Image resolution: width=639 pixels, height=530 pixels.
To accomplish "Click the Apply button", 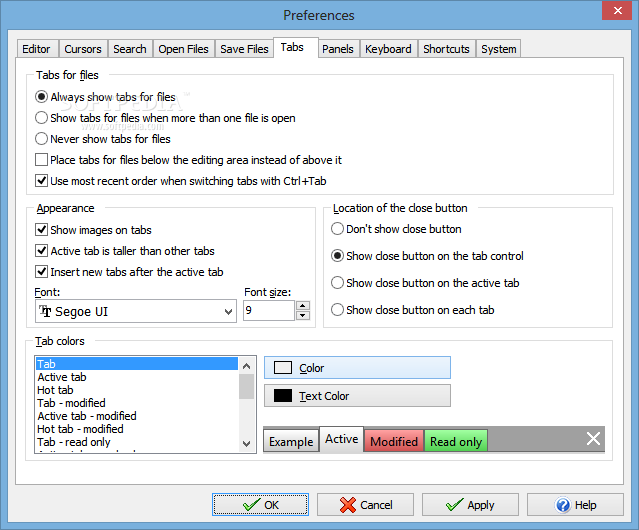I will [470, 505].
